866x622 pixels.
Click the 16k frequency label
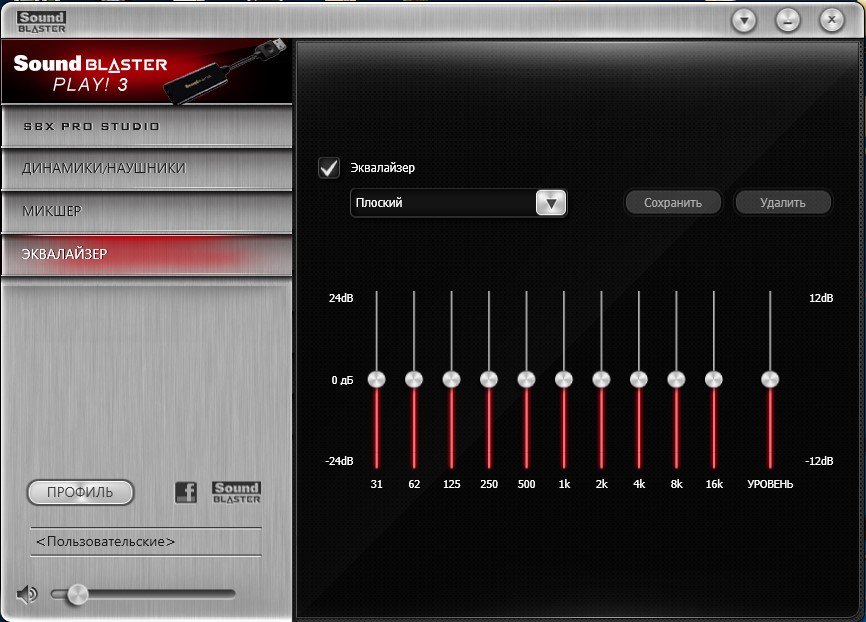coord(714,484)
